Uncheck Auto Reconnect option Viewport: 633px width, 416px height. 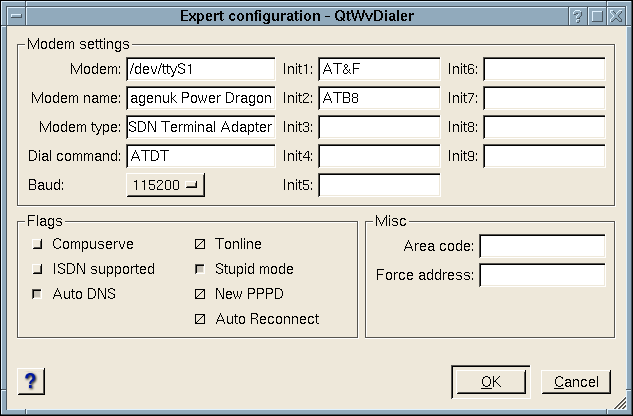click(200, 319)
